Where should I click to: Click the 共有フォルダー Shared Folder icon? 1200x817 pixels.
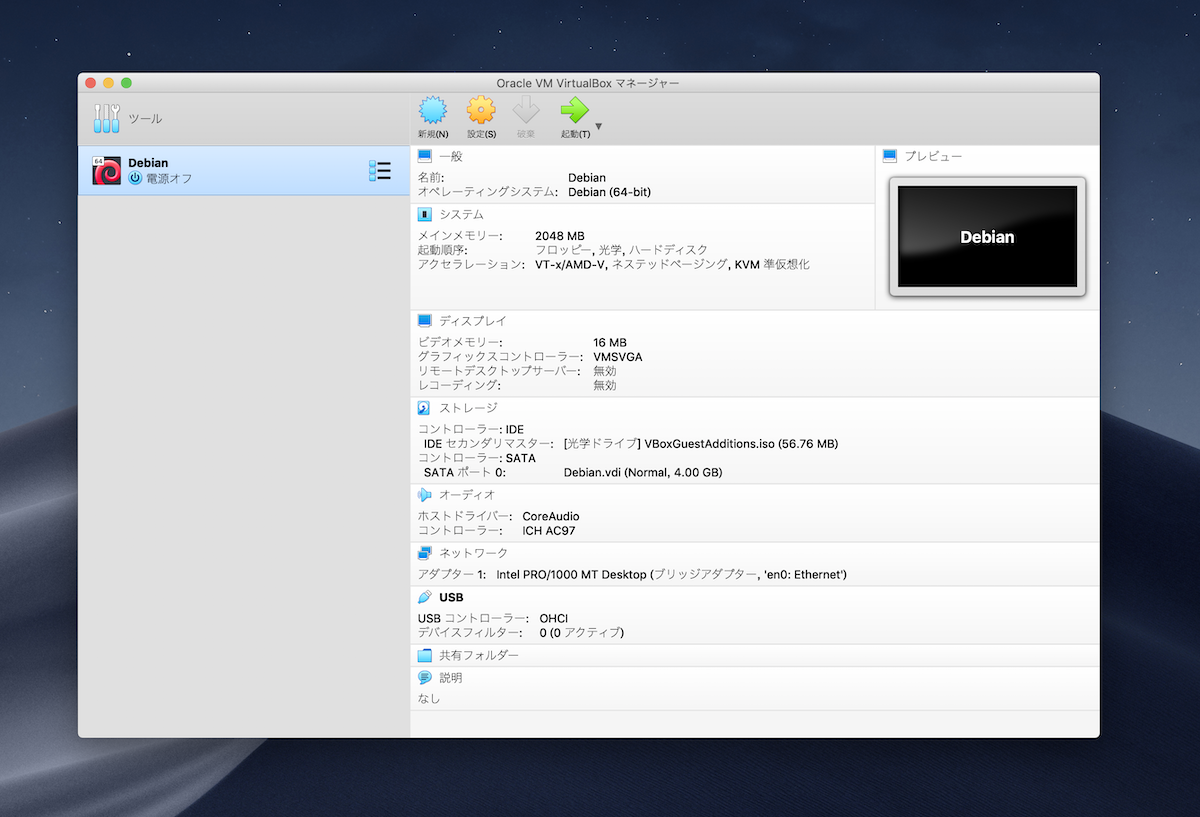pos(425,655)
